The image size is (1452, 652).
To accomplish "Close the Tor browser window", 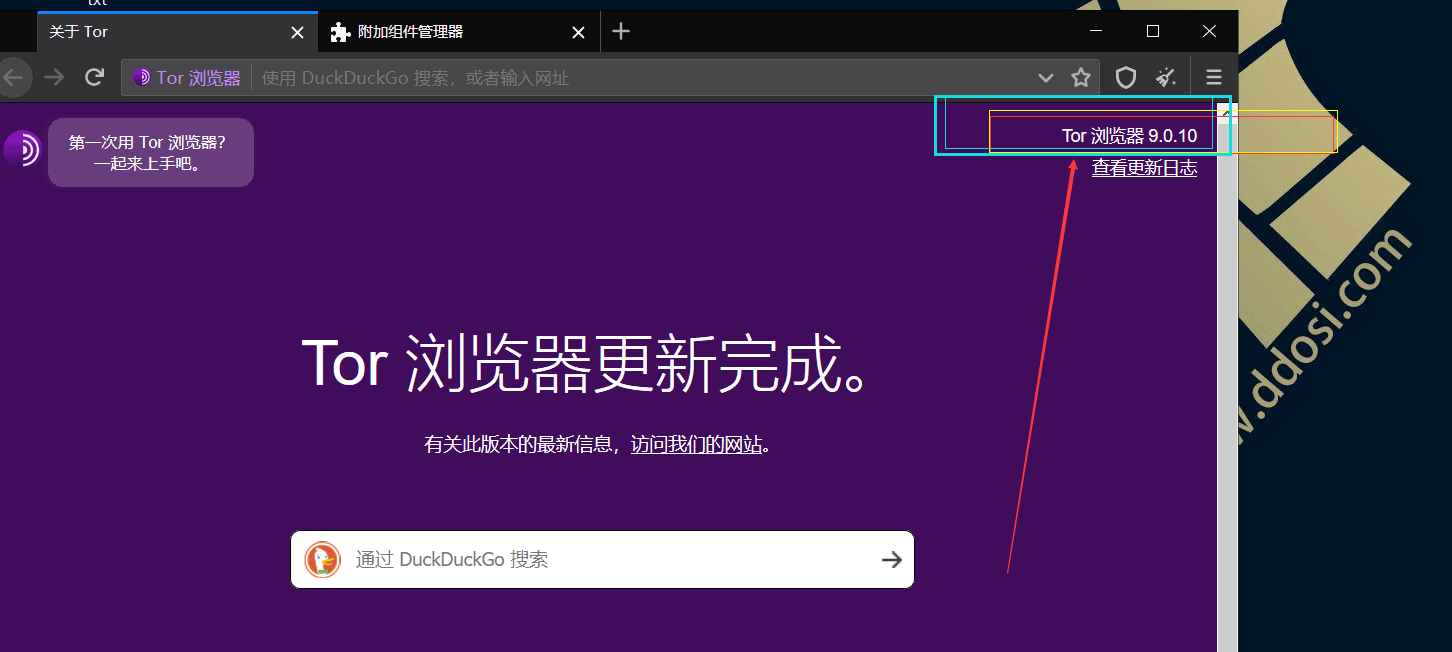I will [x=1209, y=31].
